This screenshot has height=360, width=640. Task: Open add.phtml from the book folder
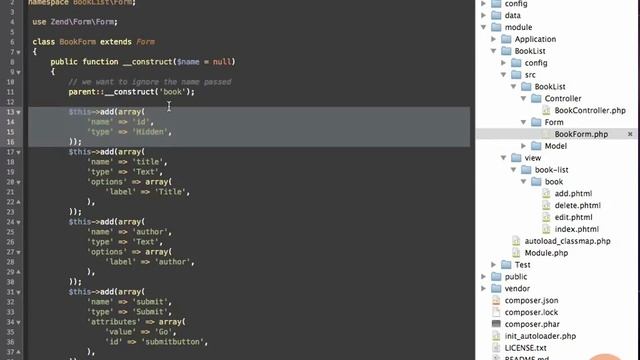(573, 193)
